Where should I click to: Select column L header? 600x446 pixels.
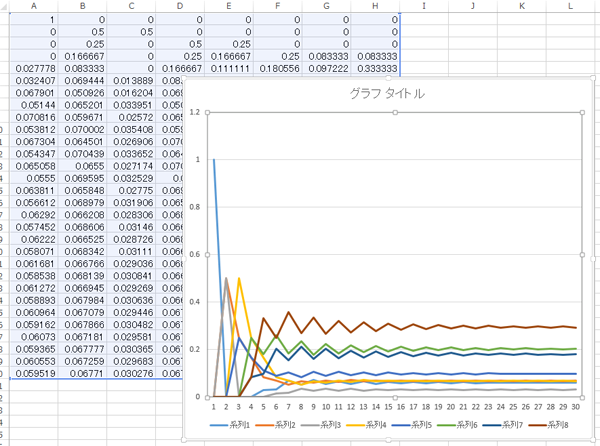click(571, 6)
